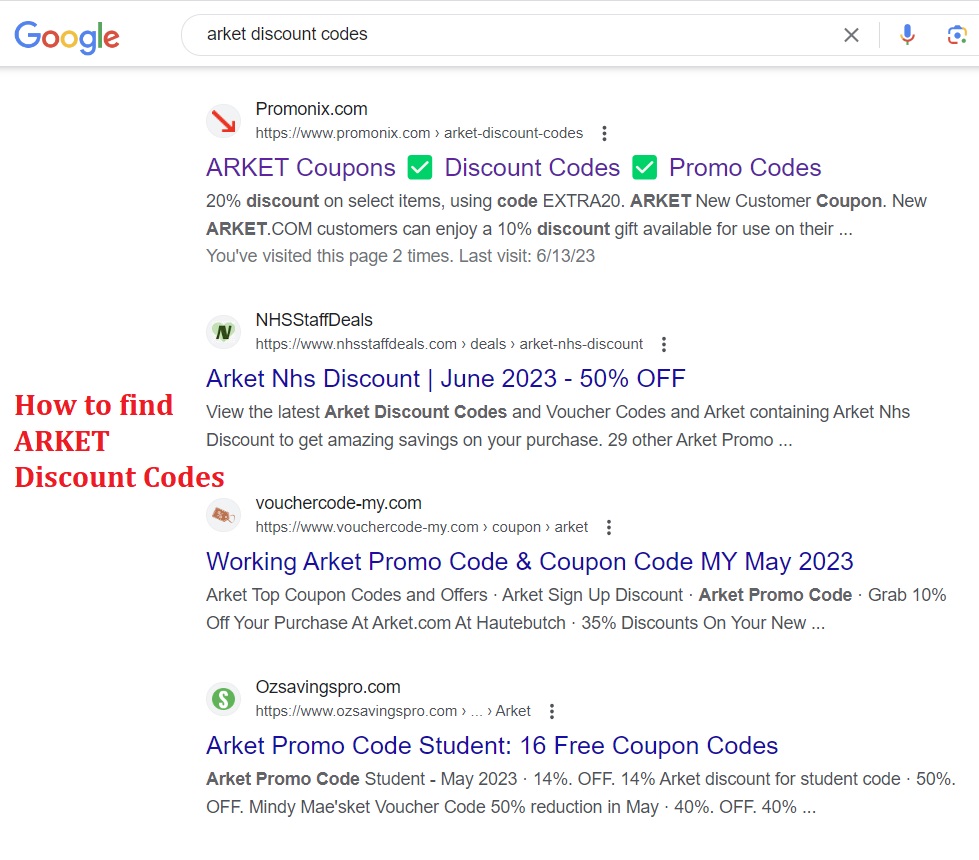Clear the search query with the X

[x=851, y=34]
